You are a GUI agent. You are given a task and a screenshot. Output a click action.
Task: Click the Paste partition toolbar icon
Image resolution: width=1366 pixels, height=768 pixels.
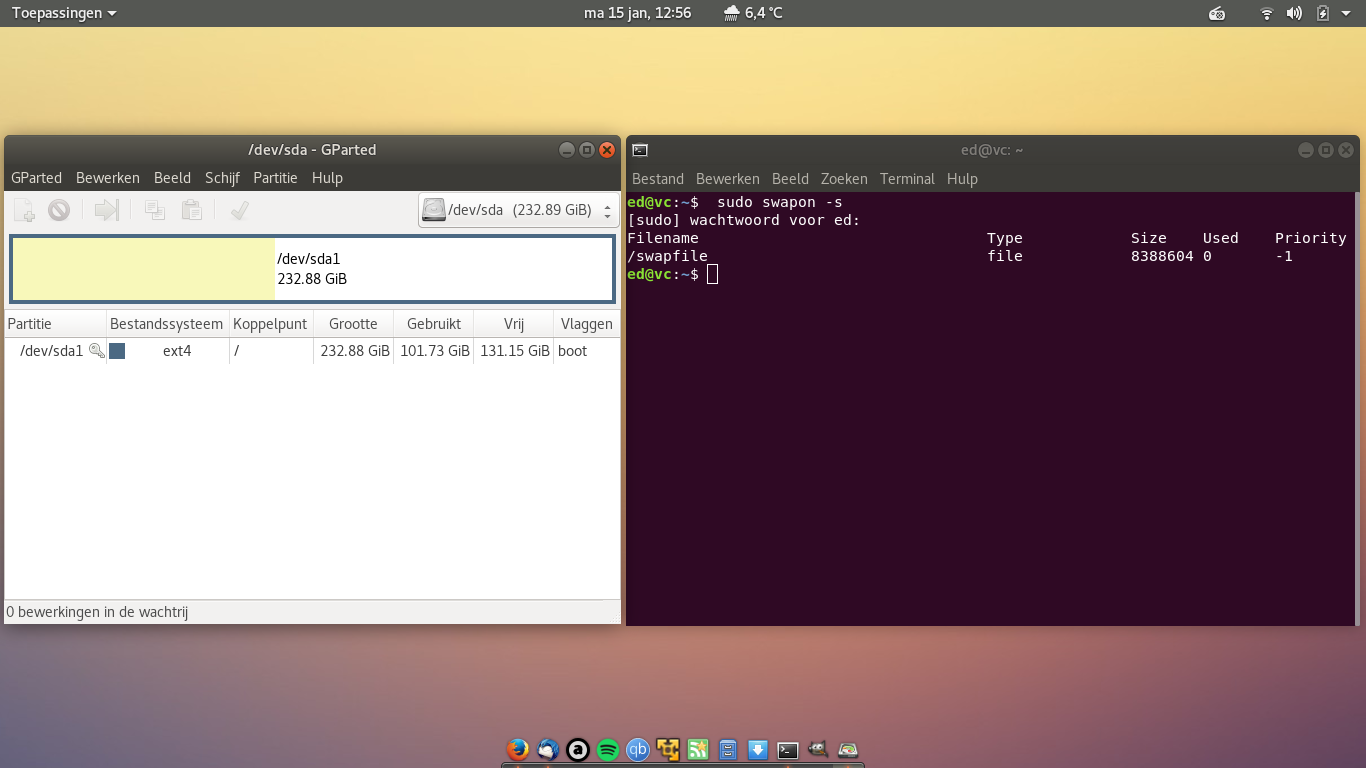click(x=191, y=210)
